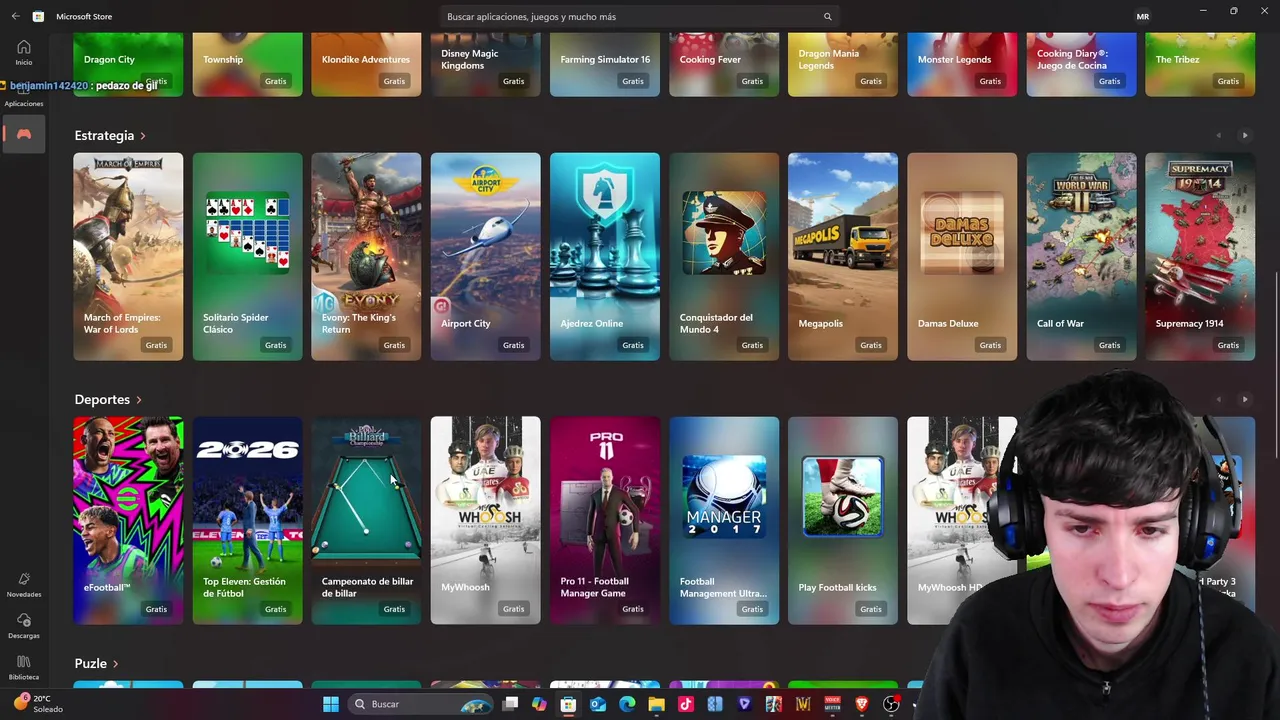Open Evony: The King's Return card
The height and width of the screenshot is (720, 1280).
(366, 256)
